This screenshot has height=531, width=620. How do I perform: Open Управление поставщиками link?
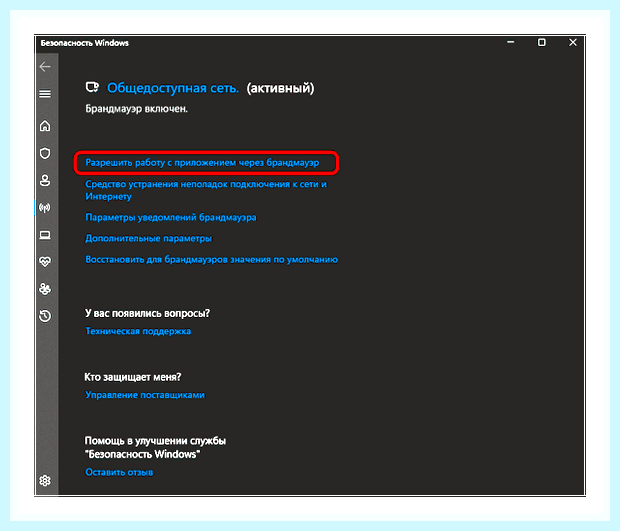(x=145, y=395)
